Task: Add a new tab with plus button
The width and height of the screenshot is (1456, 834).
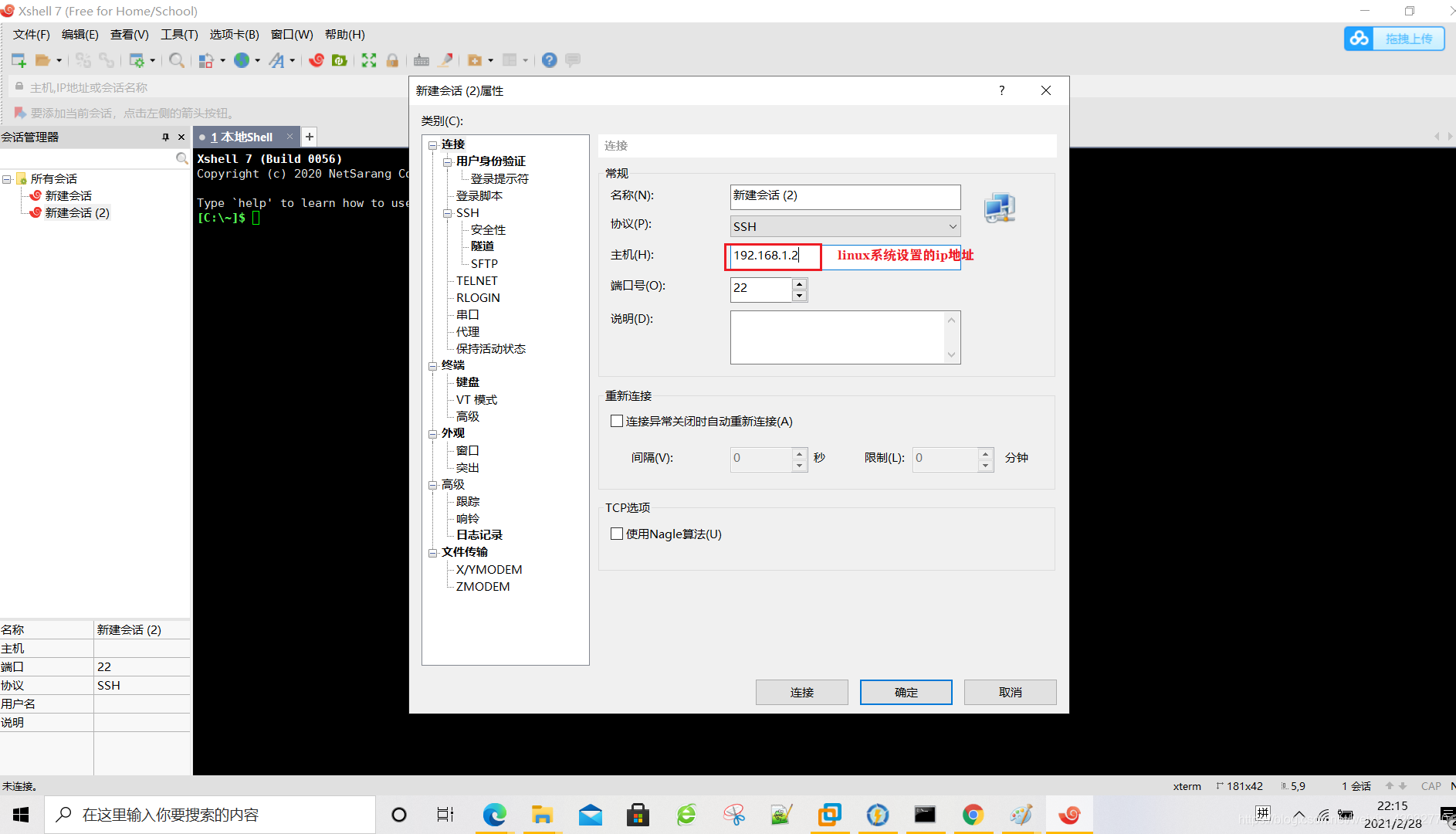Action: pos(309,137)
